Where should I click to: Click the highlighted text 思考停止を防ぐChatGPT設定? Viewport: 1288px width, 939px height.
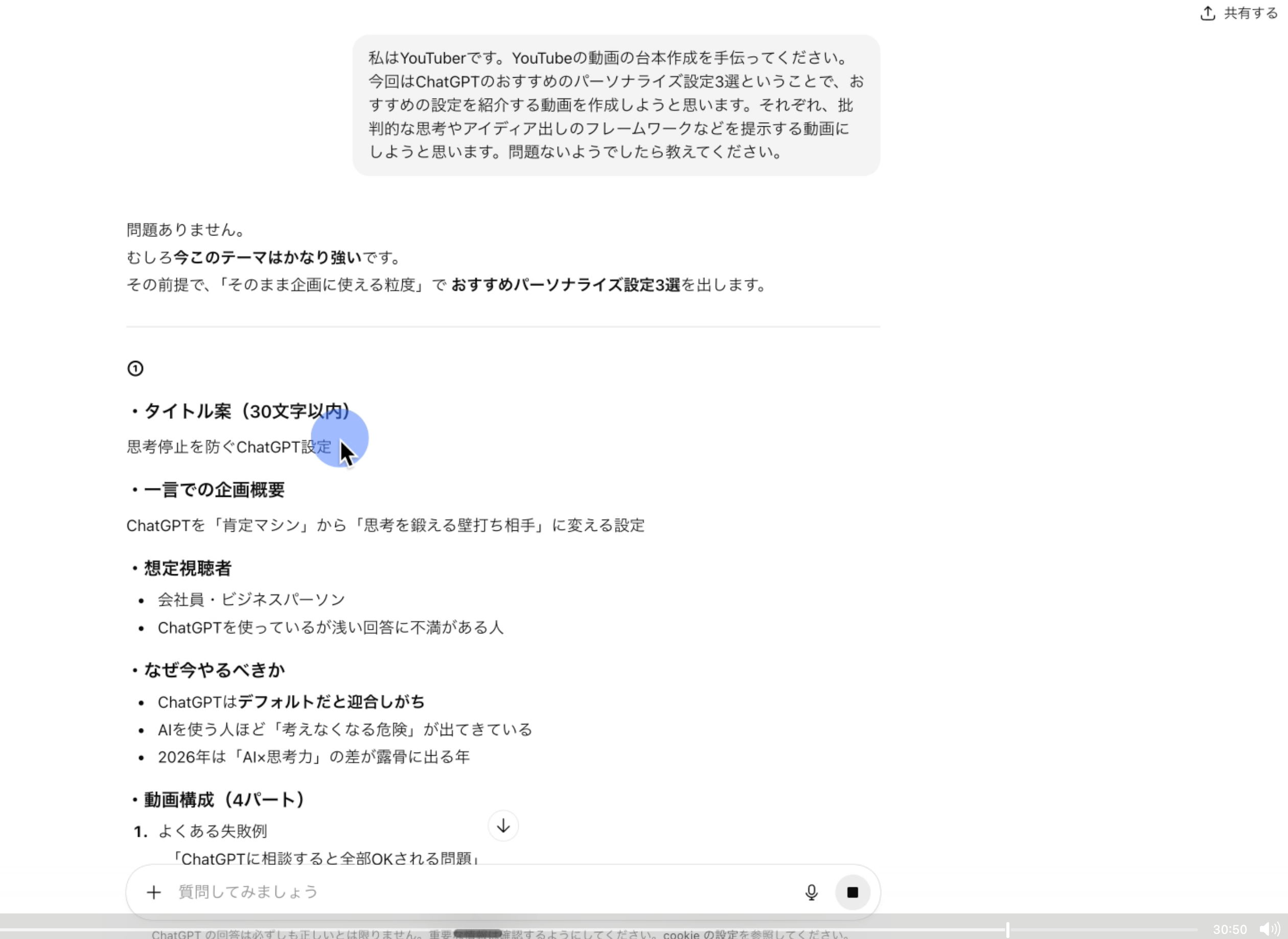[228, 448]
